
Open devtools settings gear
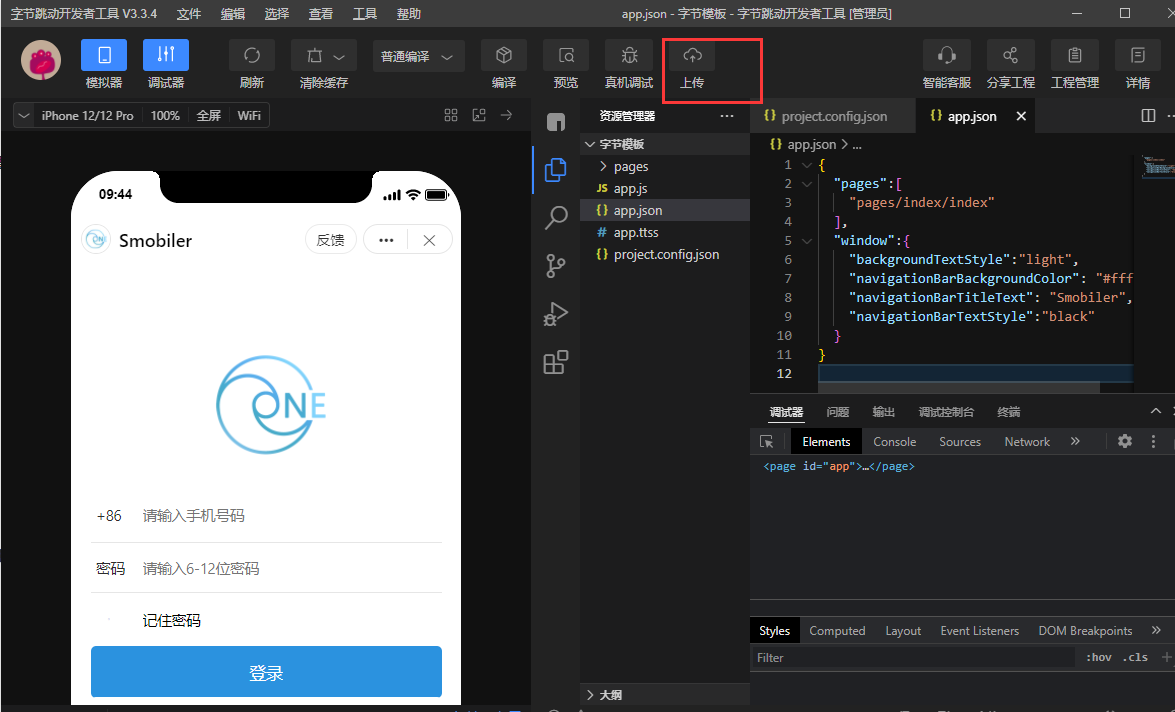tap(1125, 441)
